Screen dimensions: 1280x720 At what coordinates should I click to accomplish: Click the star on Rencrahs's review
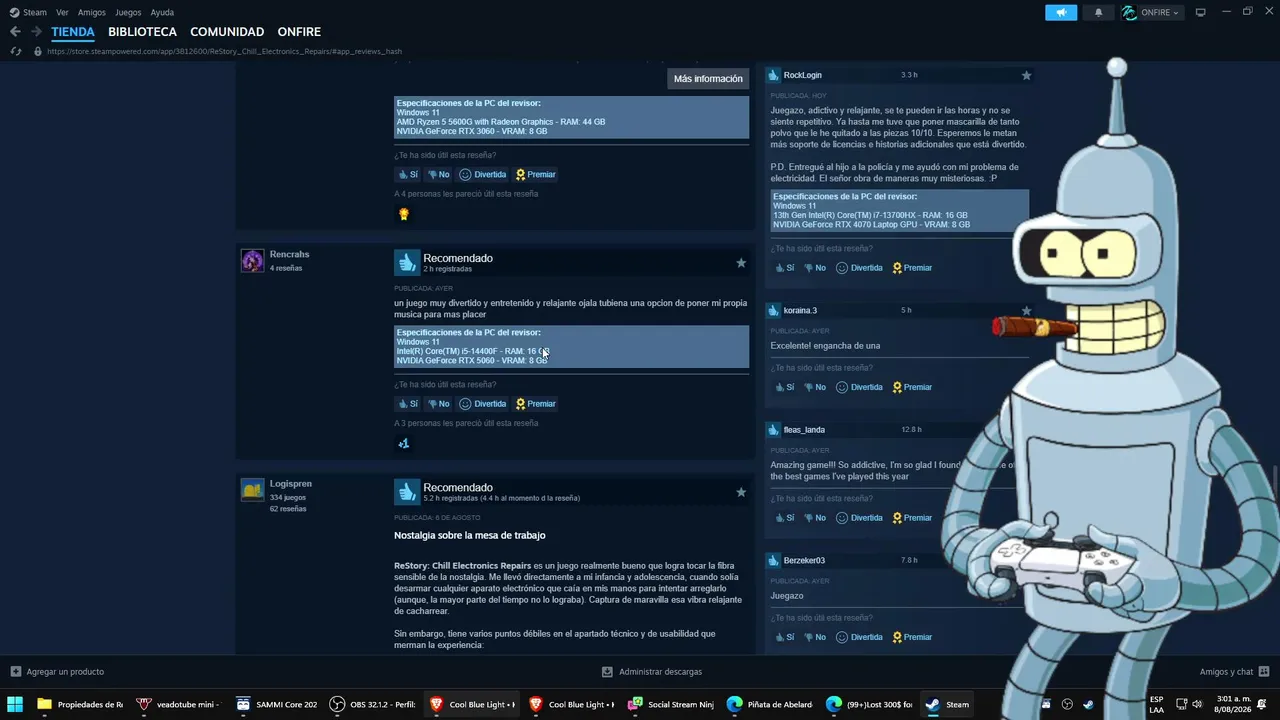point(741,263)
